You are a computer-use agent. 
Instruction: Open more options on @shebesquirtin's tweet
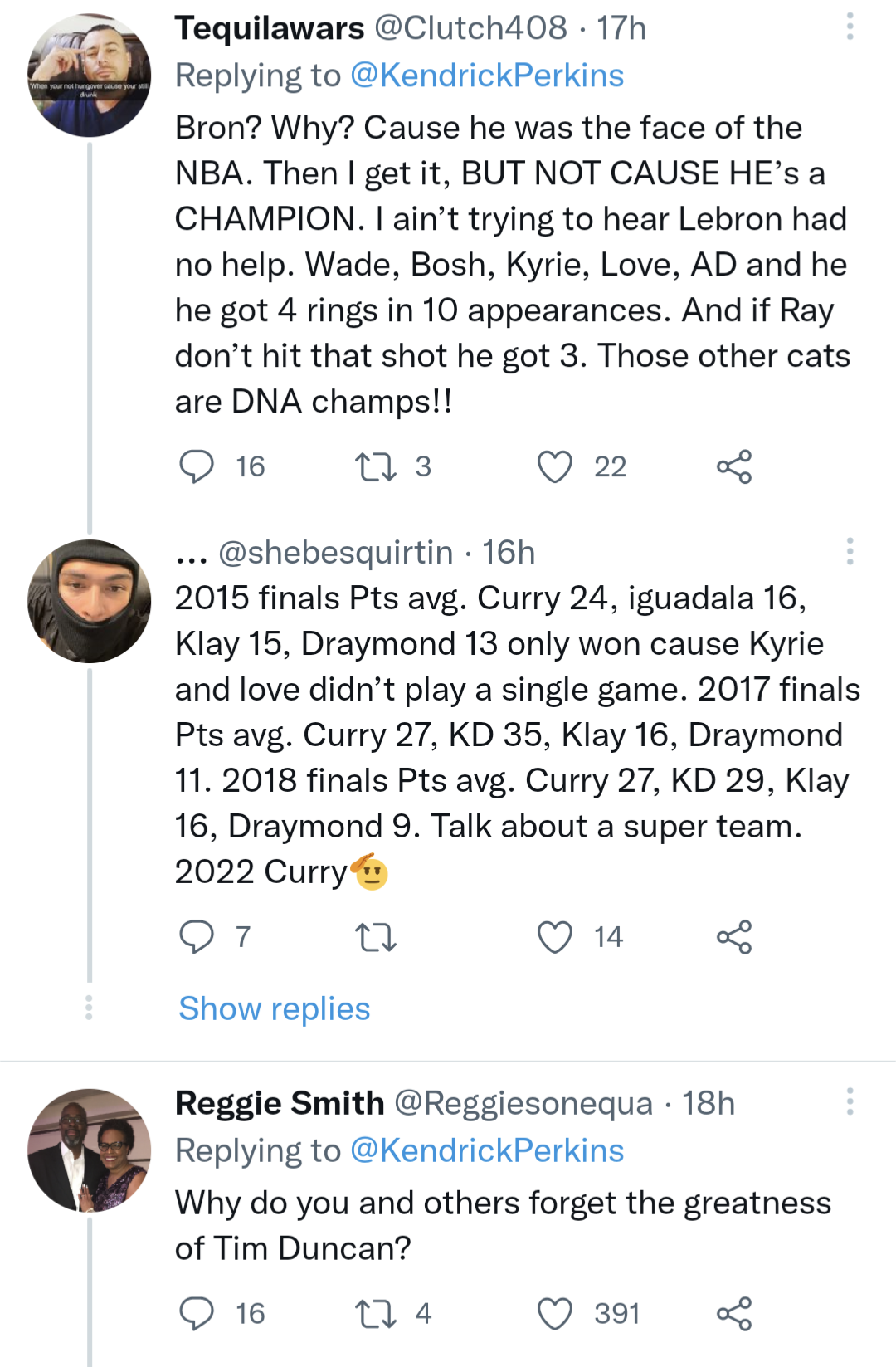[850, 551]
